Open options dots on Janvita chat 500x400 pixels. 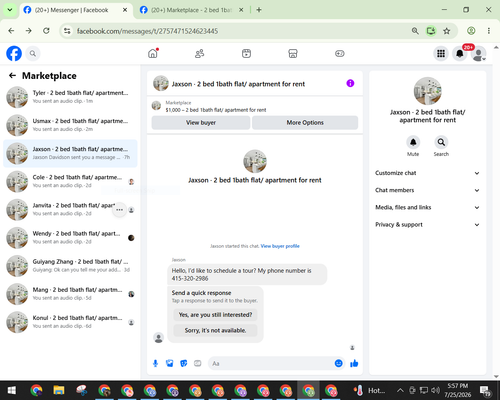click(119, 210)
